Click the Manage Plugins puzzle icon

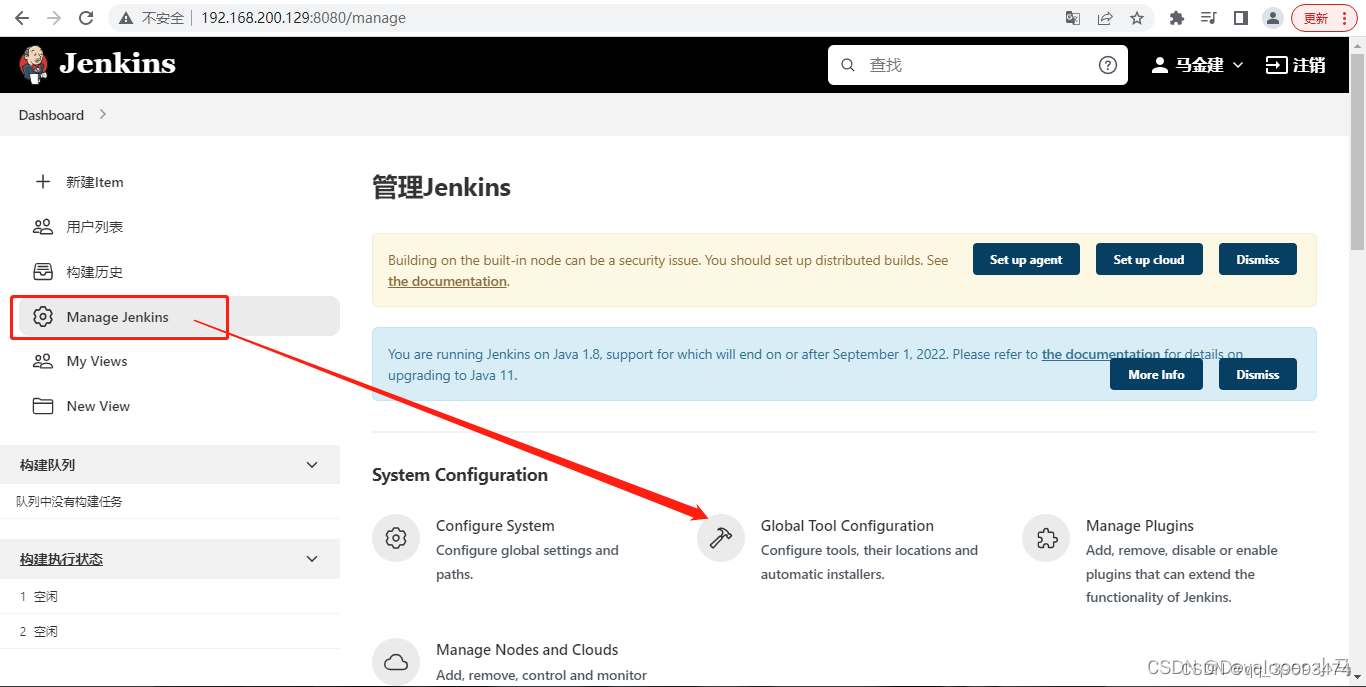click(1046, 538)
